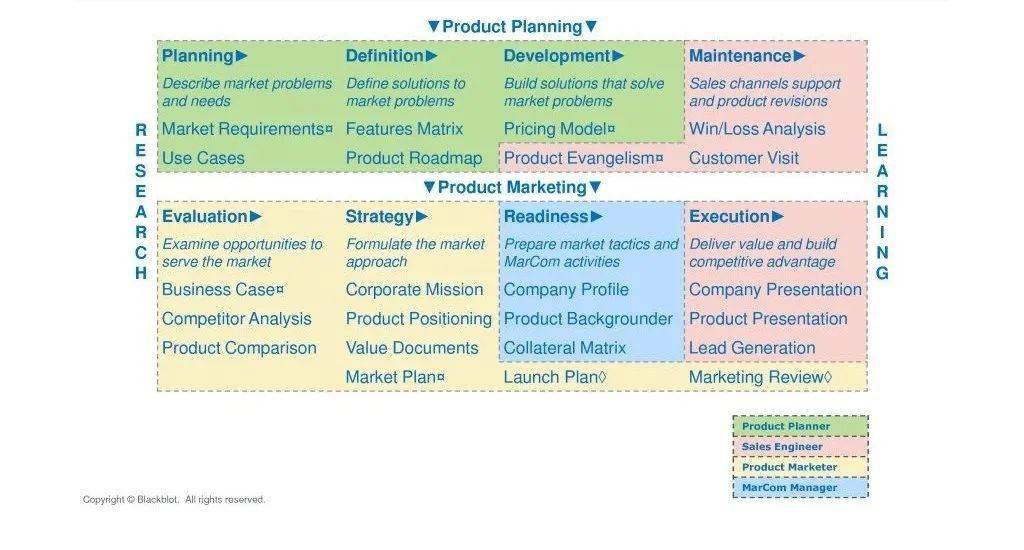Click the arrow next to Planning heading
Screen dimensions: 1024x550
point(242,56)
